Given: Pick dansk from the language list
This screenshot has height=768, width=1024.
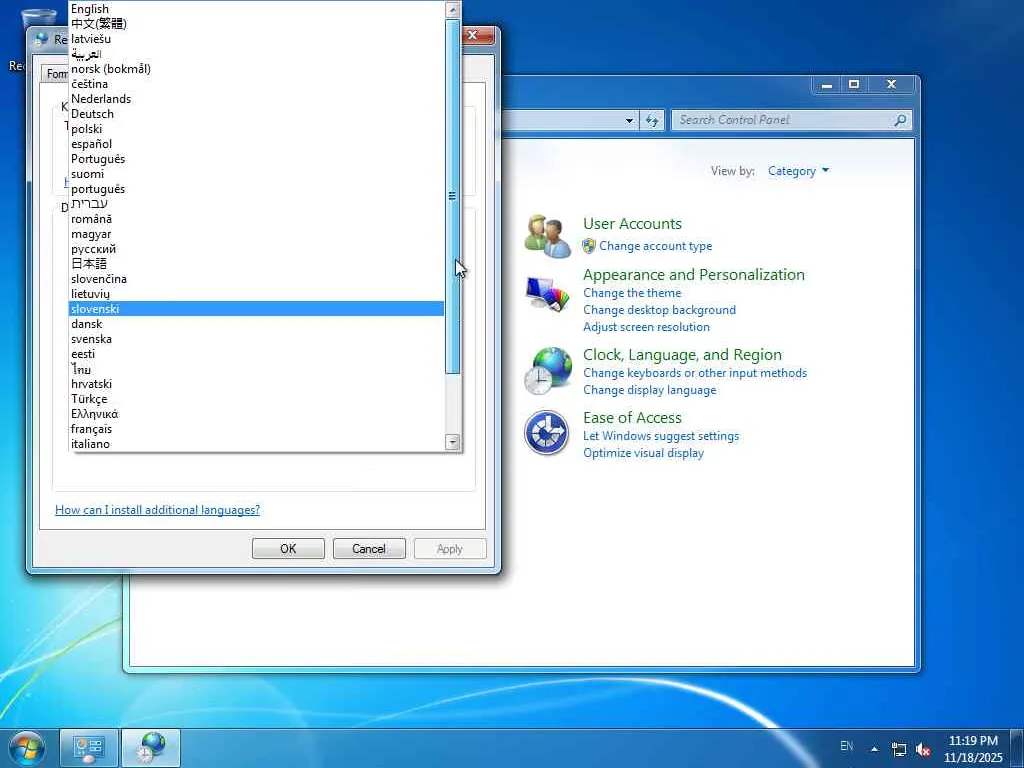Looking at the screenshot, I should (256, 324).
